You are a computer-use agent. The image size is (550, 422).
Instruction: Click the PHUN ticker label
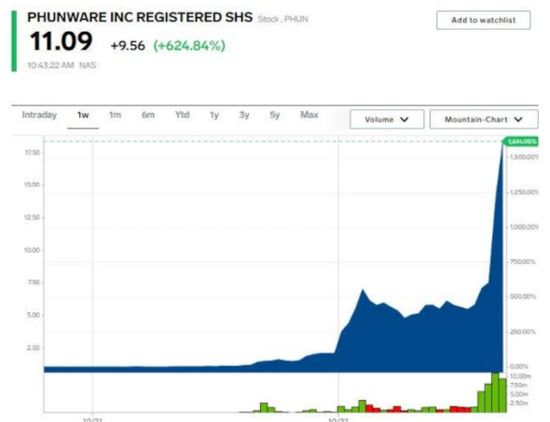[296, 19]
